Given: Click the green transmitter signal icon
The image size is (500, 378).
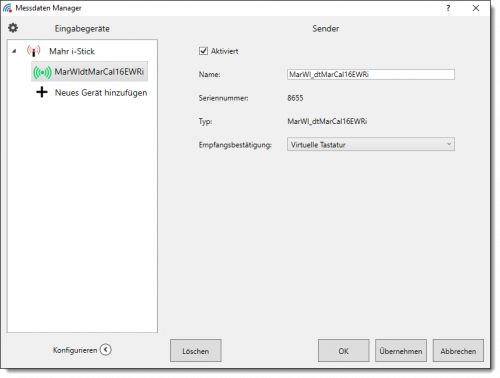Looking at the screenshot, I should (x=42, y=72).
